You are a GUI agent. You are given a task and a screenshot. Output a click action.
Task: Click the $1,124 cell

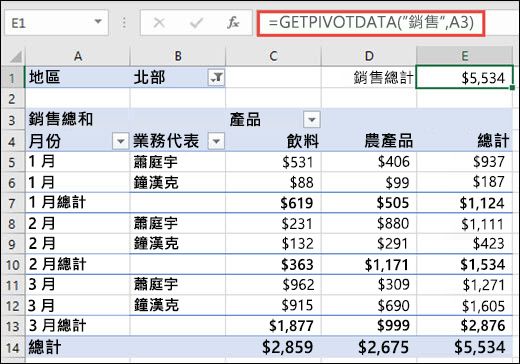(464, 203)
